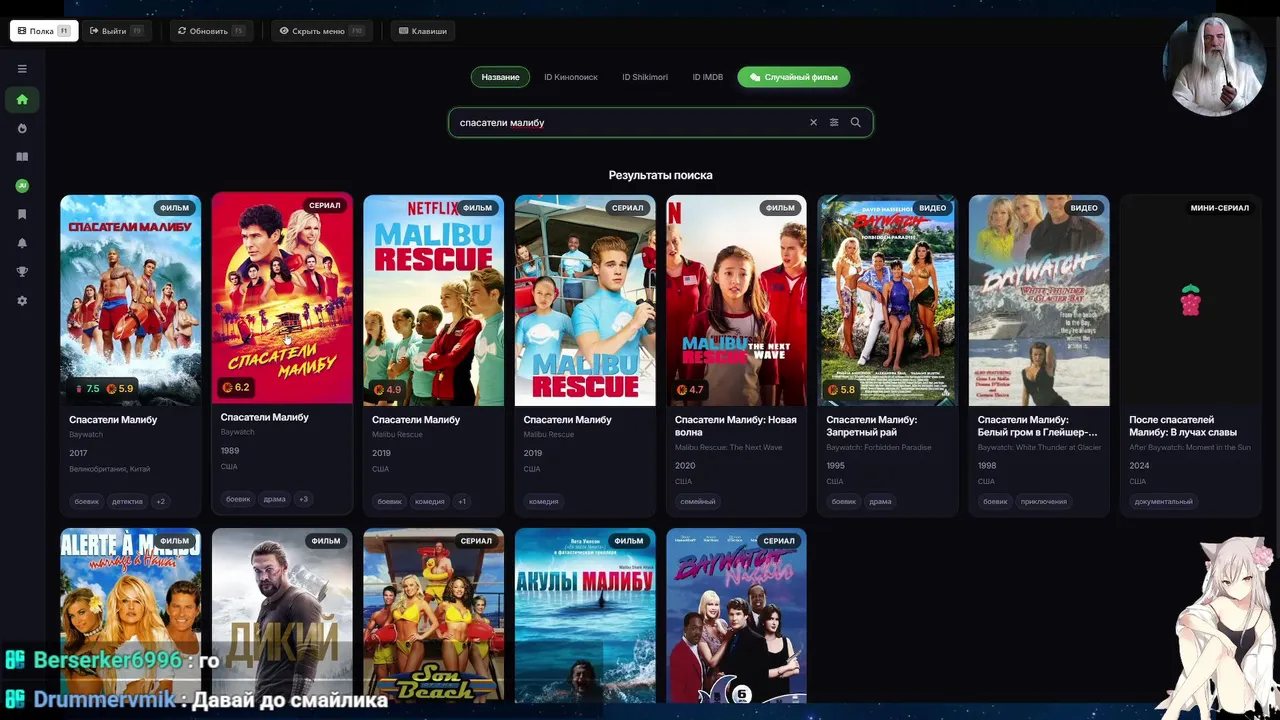Open the Son of the Beach series poster
This screenshot has width=1280, height=720.
(433, 615)
